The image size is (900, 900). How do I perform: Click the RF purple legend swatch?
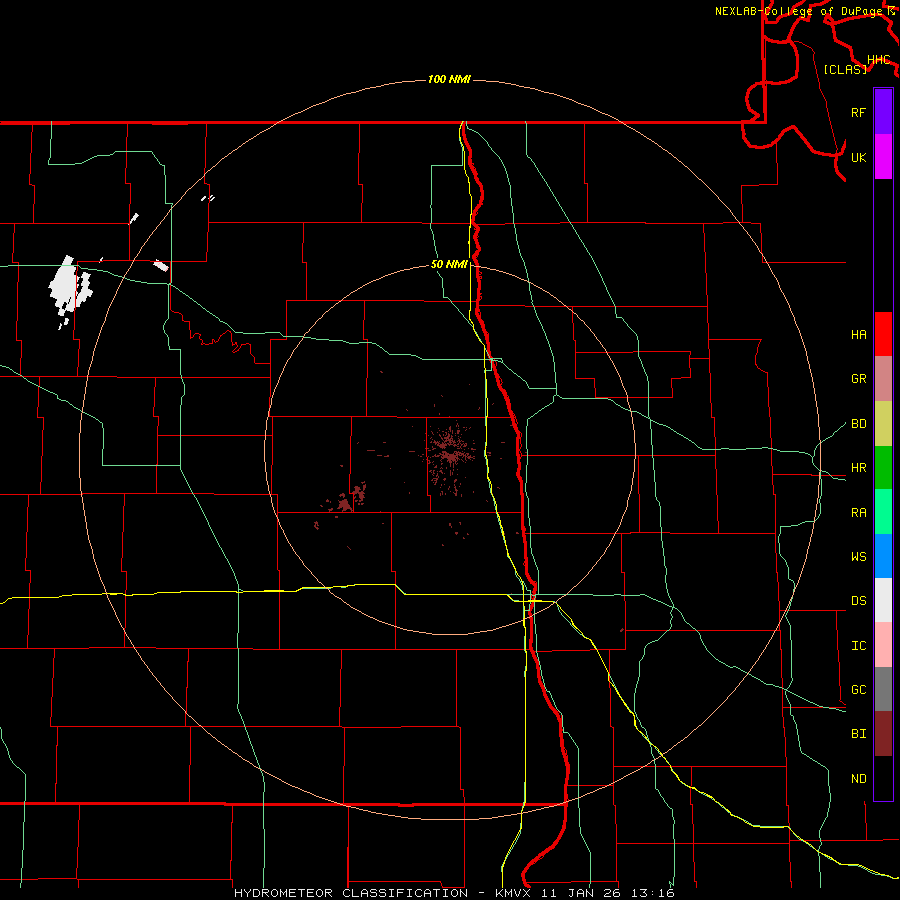[x=883, y=112]
